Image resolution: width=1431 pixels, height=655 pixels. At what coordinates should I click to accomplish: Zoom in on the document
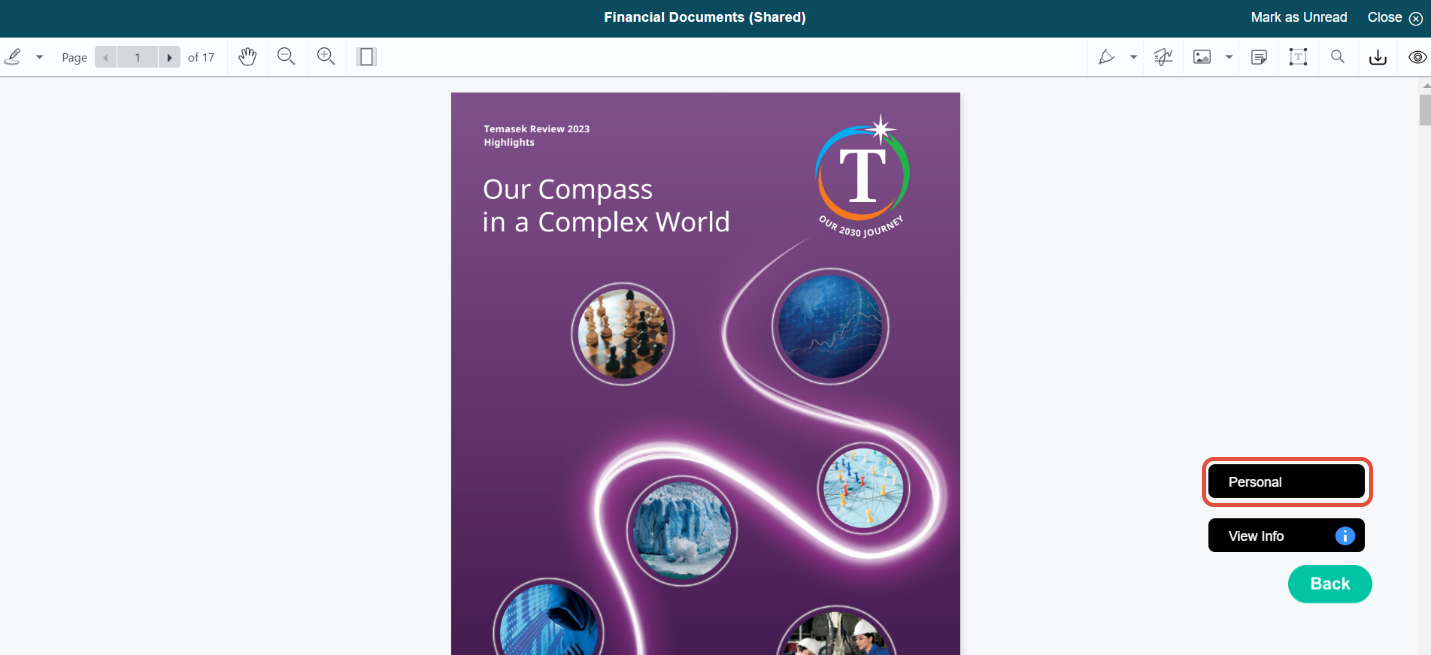click(x=326, y=57)
